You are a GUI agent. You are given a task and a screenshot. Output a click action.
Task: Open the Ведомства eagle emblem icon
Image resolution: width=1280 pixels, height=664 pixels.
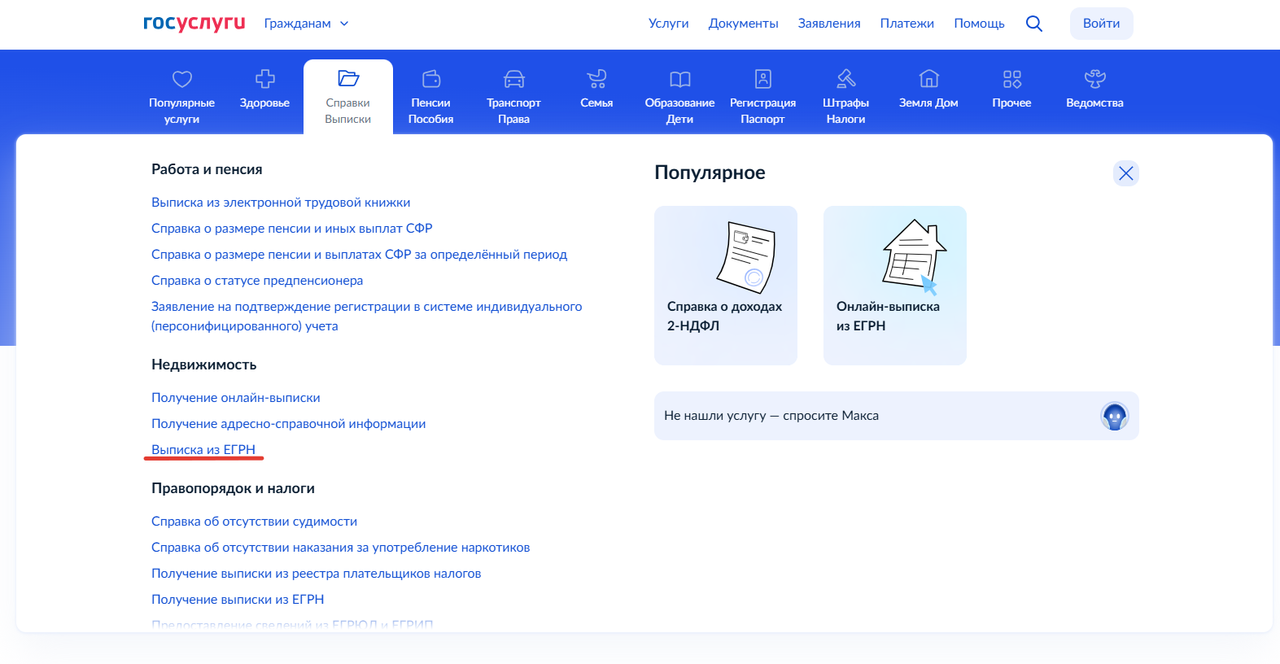(1095, 79)
